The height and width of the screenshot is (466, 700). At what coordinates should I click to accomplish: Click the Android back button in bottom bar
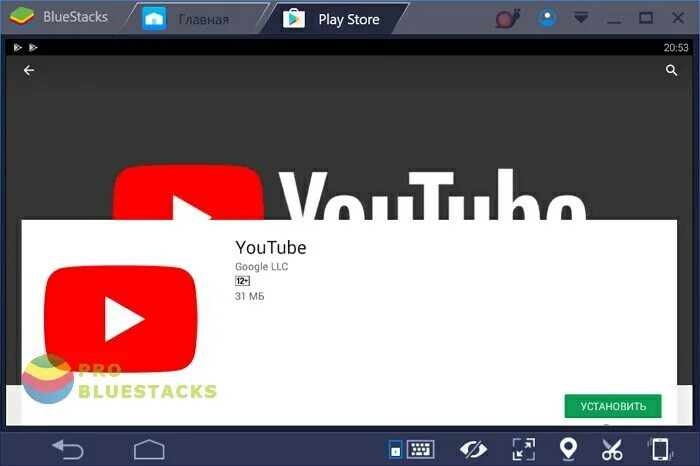[68, 449]
